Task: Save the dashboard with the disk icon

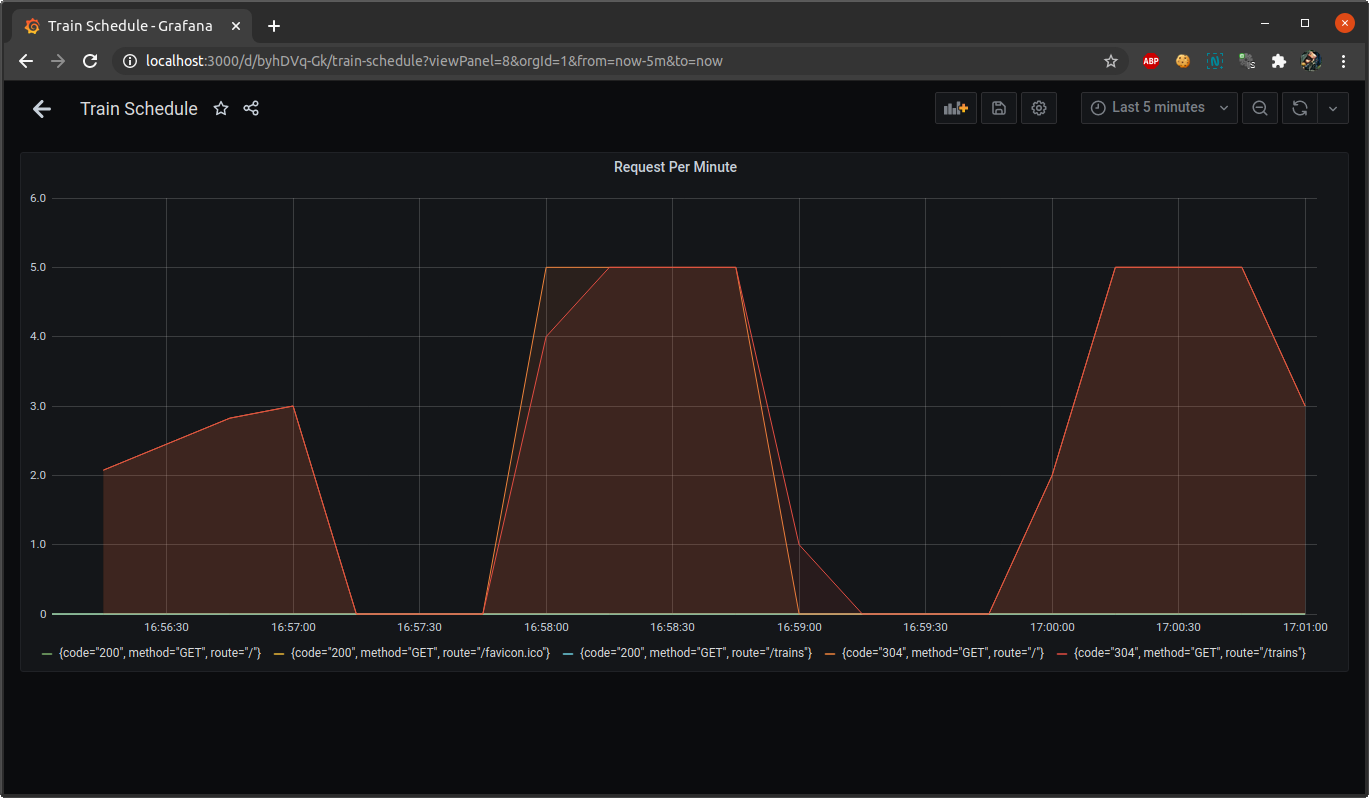Action: pos(998,108)
